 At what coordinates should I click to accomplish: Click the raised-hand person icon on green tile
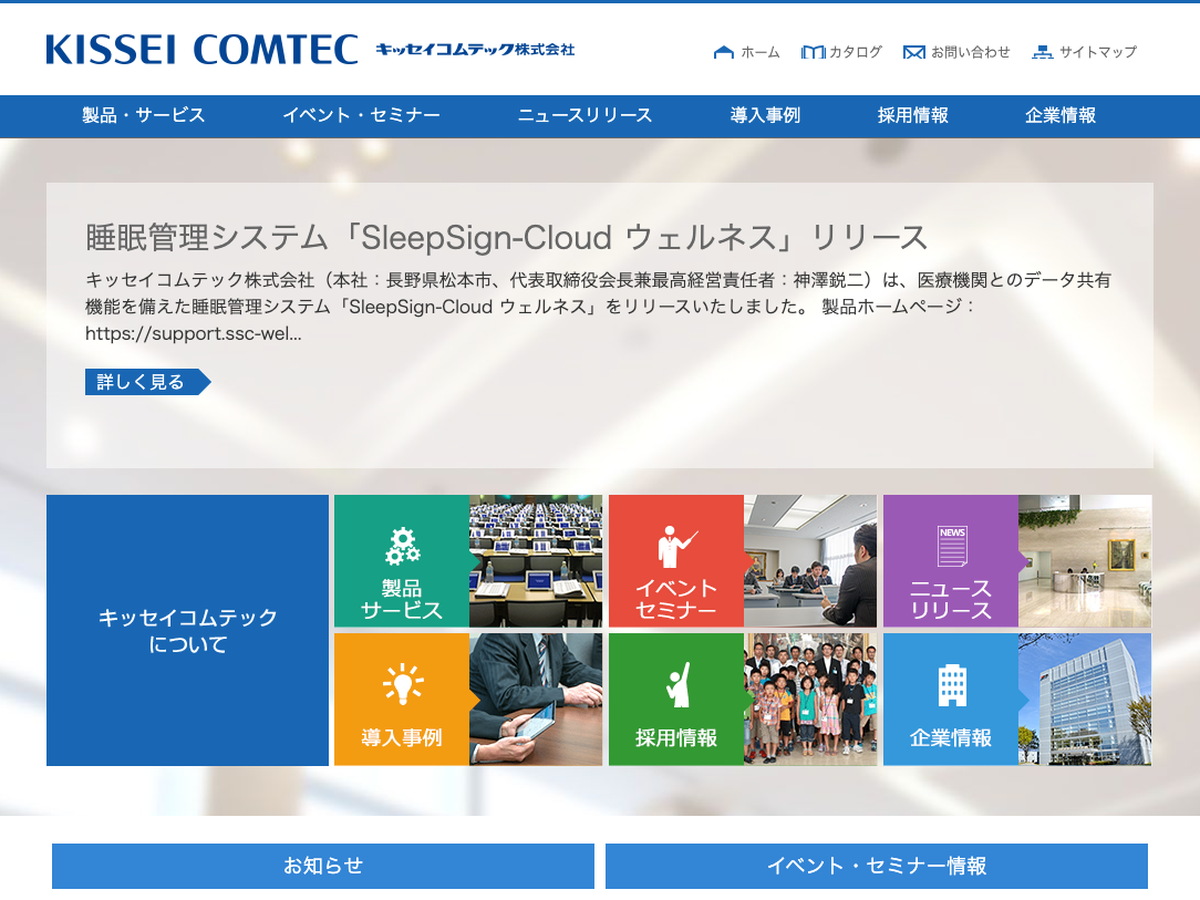tap(677, 685)
